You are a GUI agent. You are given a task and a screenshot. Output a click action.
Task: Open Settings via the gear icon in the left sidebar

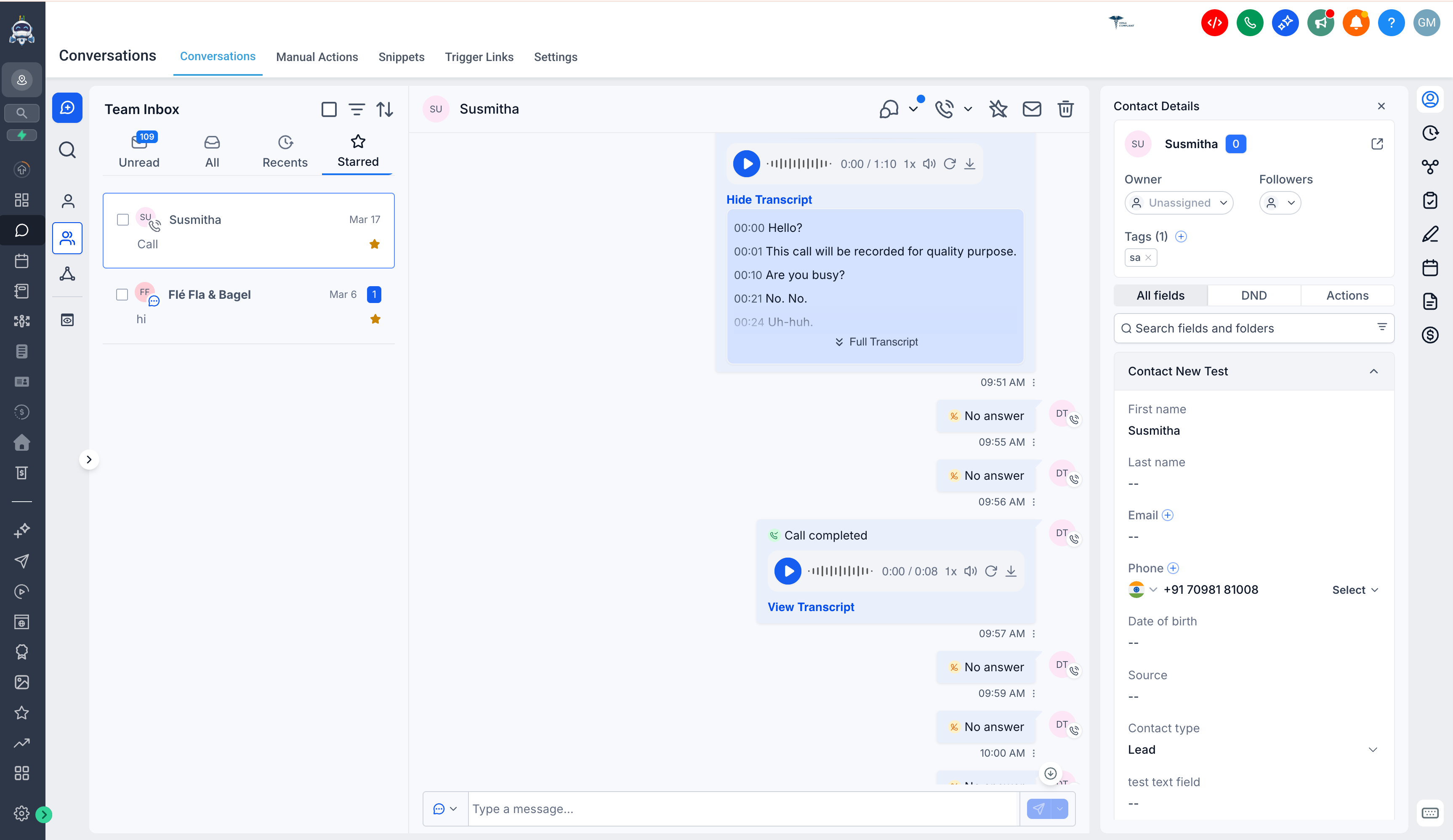(22, 813)
